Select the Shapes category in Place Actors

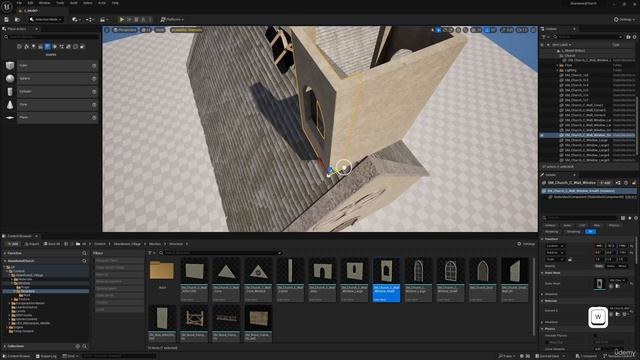[x=47, y=47]
